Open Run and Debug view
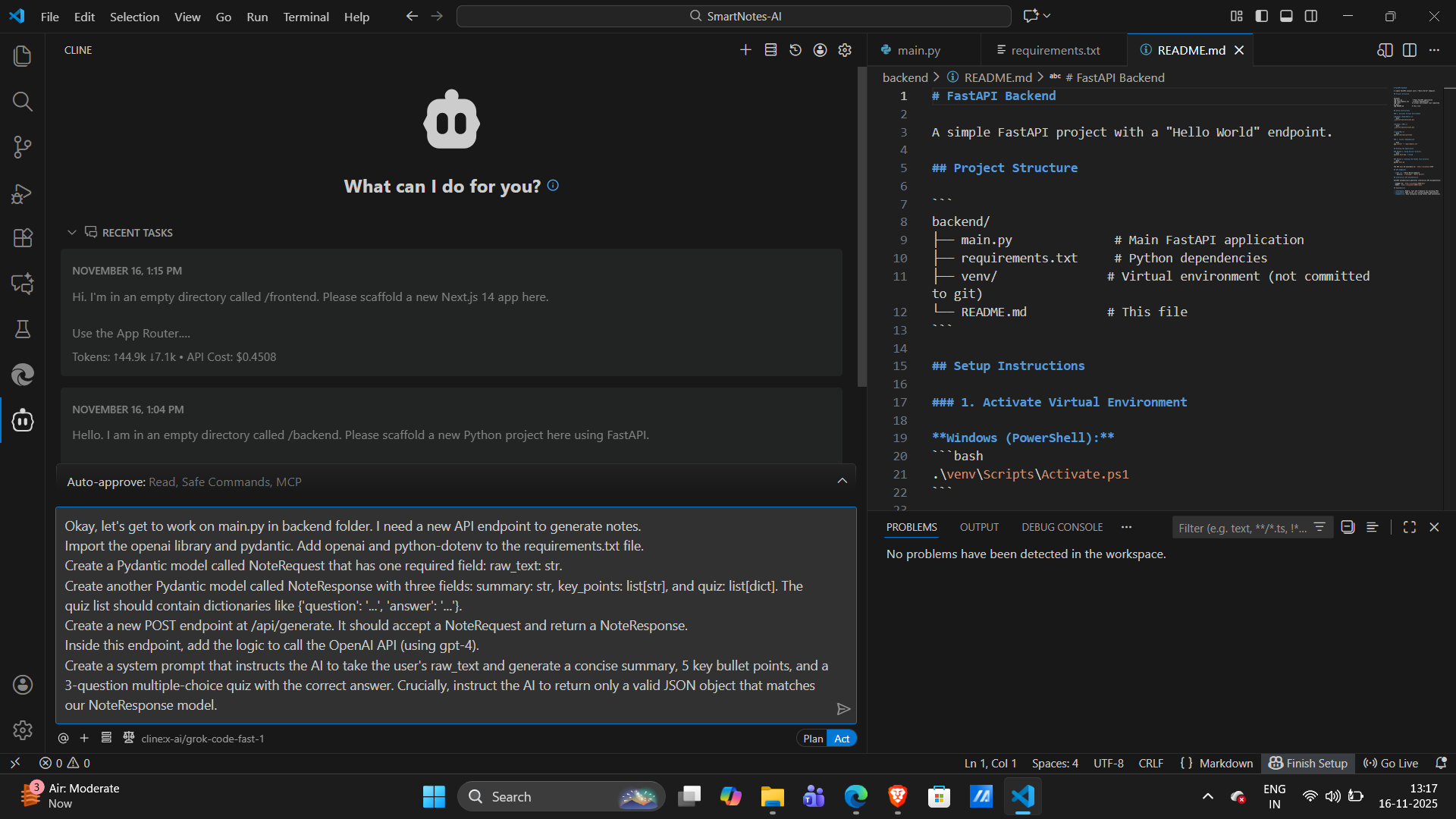 (x=23, y=193)
